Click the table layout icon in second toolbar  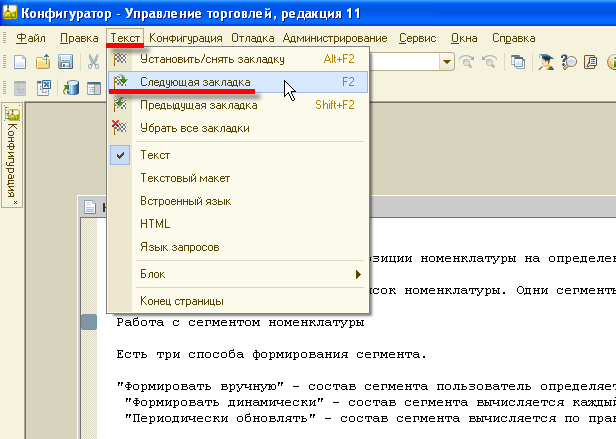point(94,88)
